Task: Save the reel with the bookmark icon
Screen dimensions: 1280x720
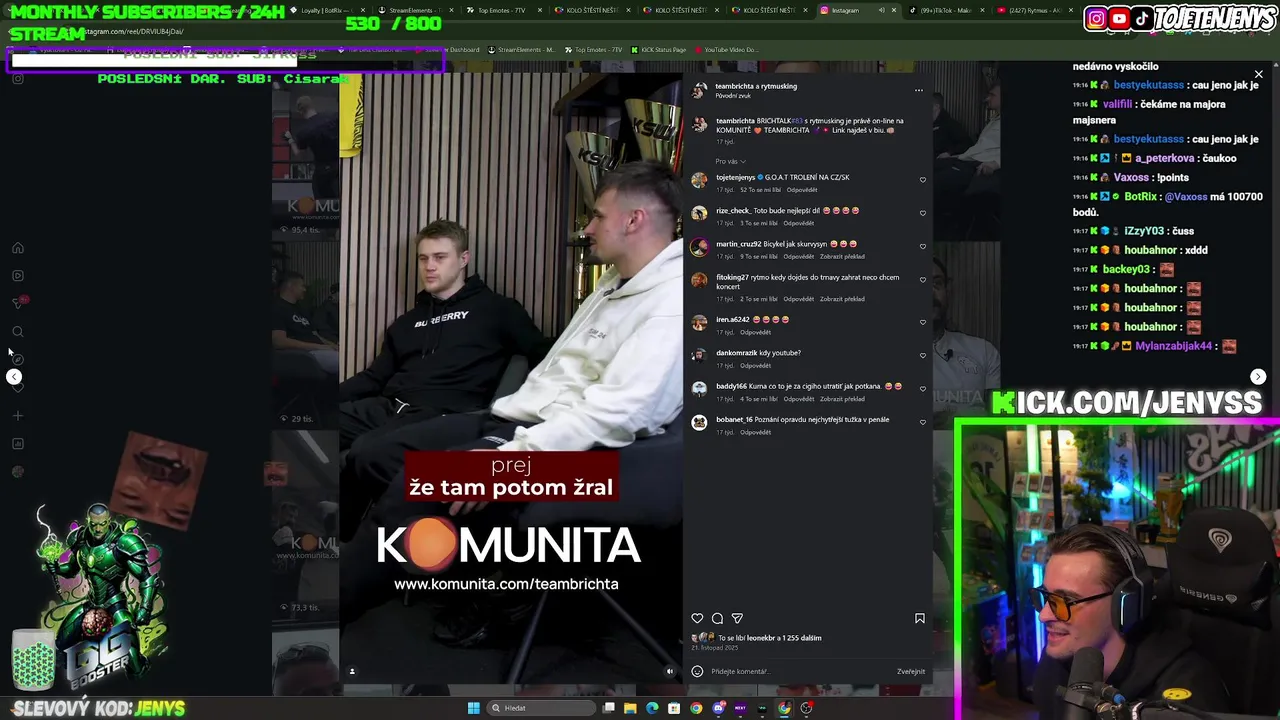Action: [920, 619]
